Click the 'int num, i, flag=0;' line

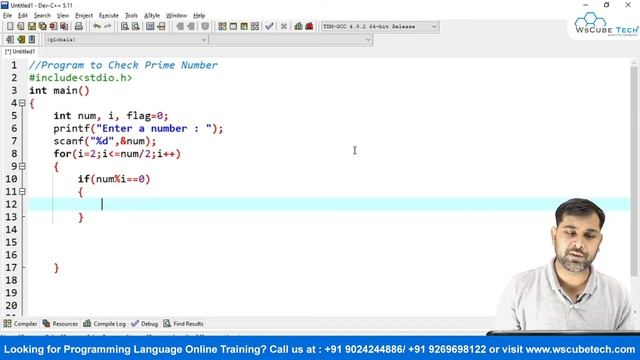click(x=111, y=116)
